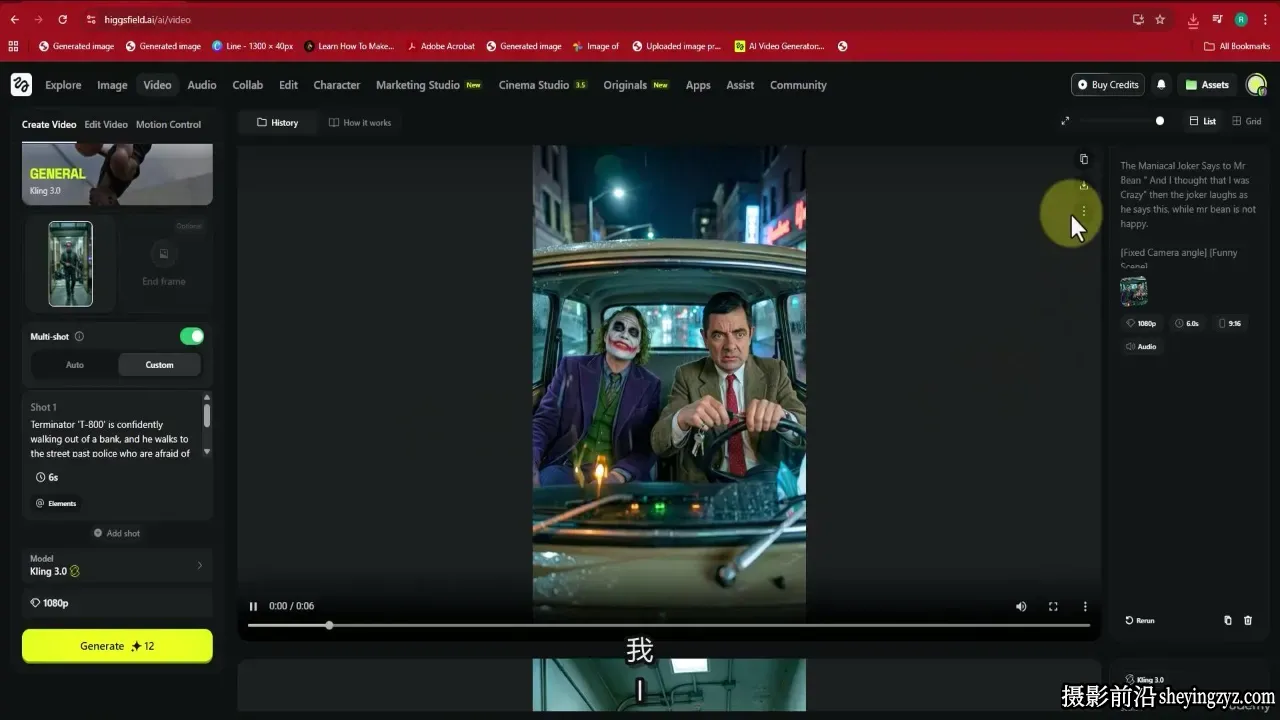Open the Image nav menu
1280x720 pixels.
click(x=112, y=85)
